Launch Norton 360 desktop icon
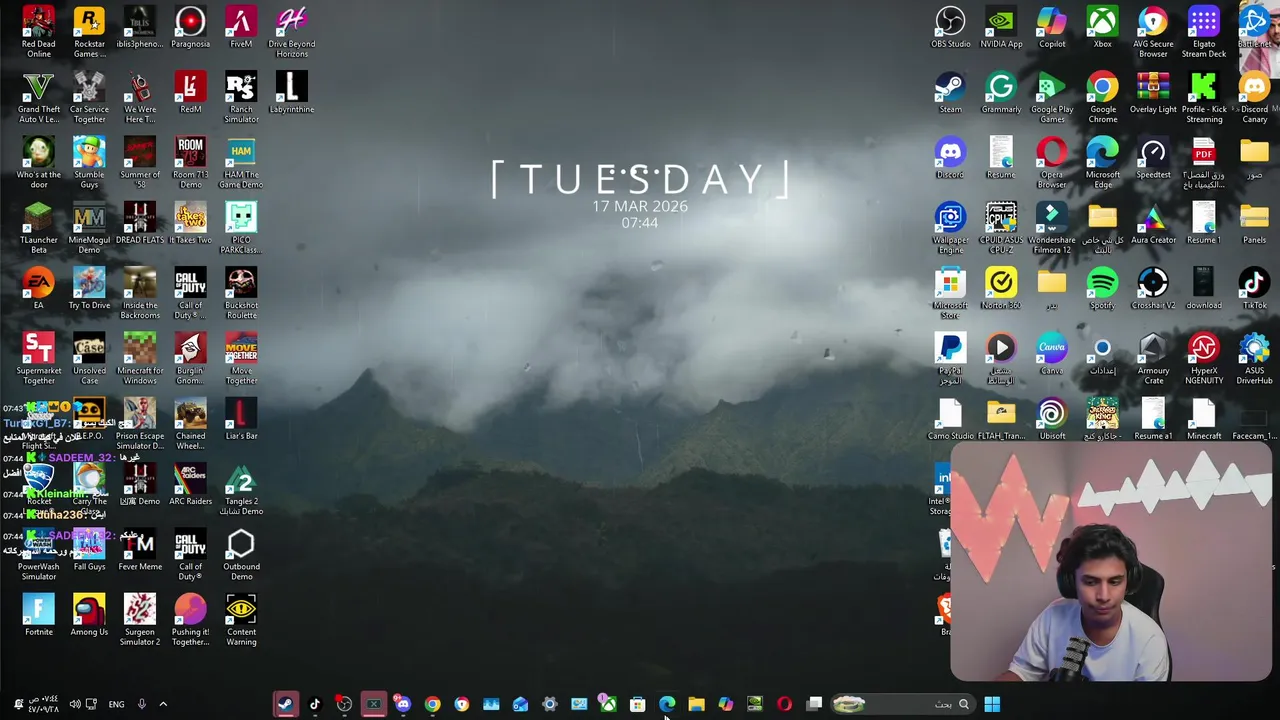 pos(1001,289)
